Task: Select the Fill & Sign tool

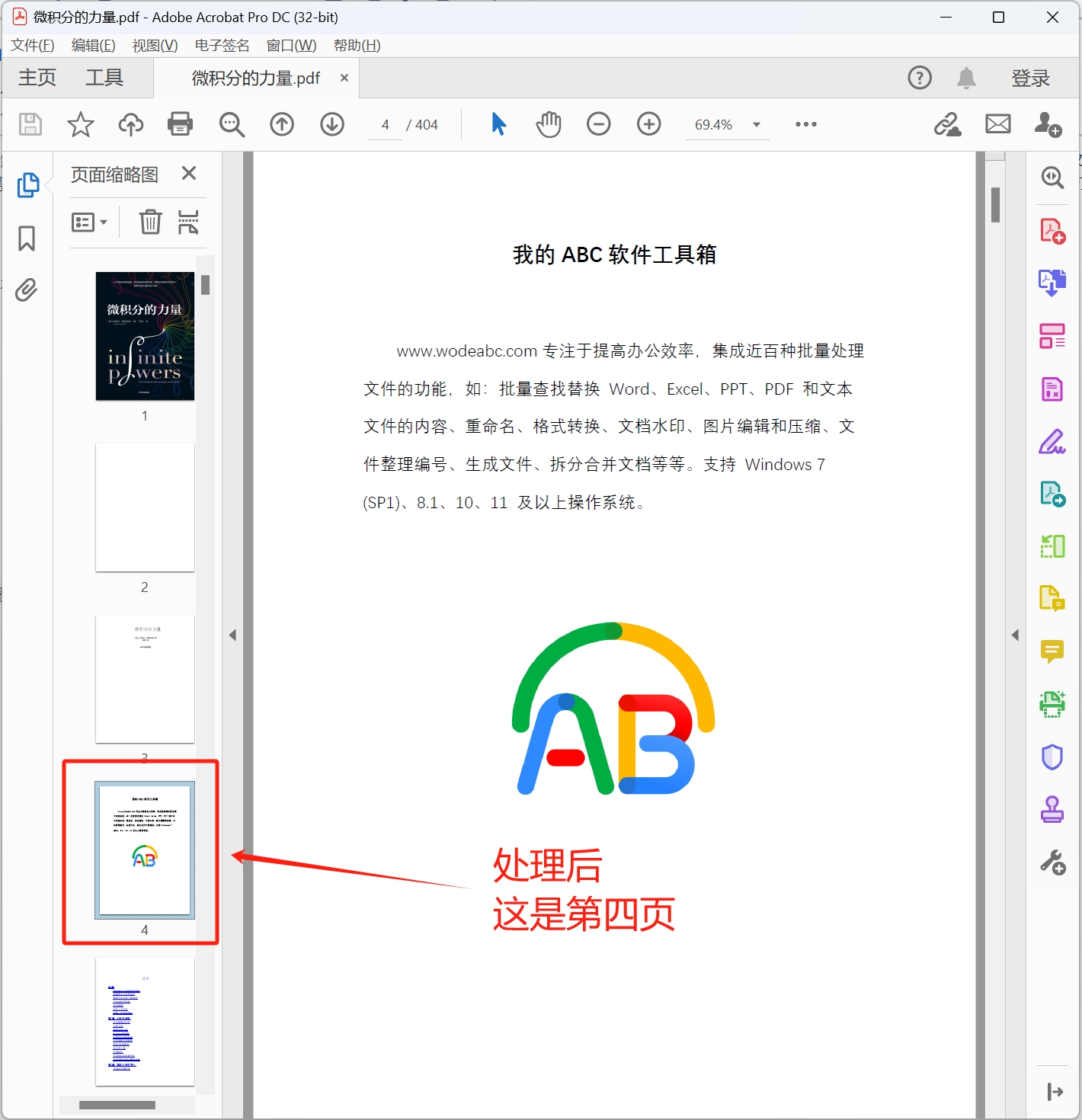Action: point(1052,442)
